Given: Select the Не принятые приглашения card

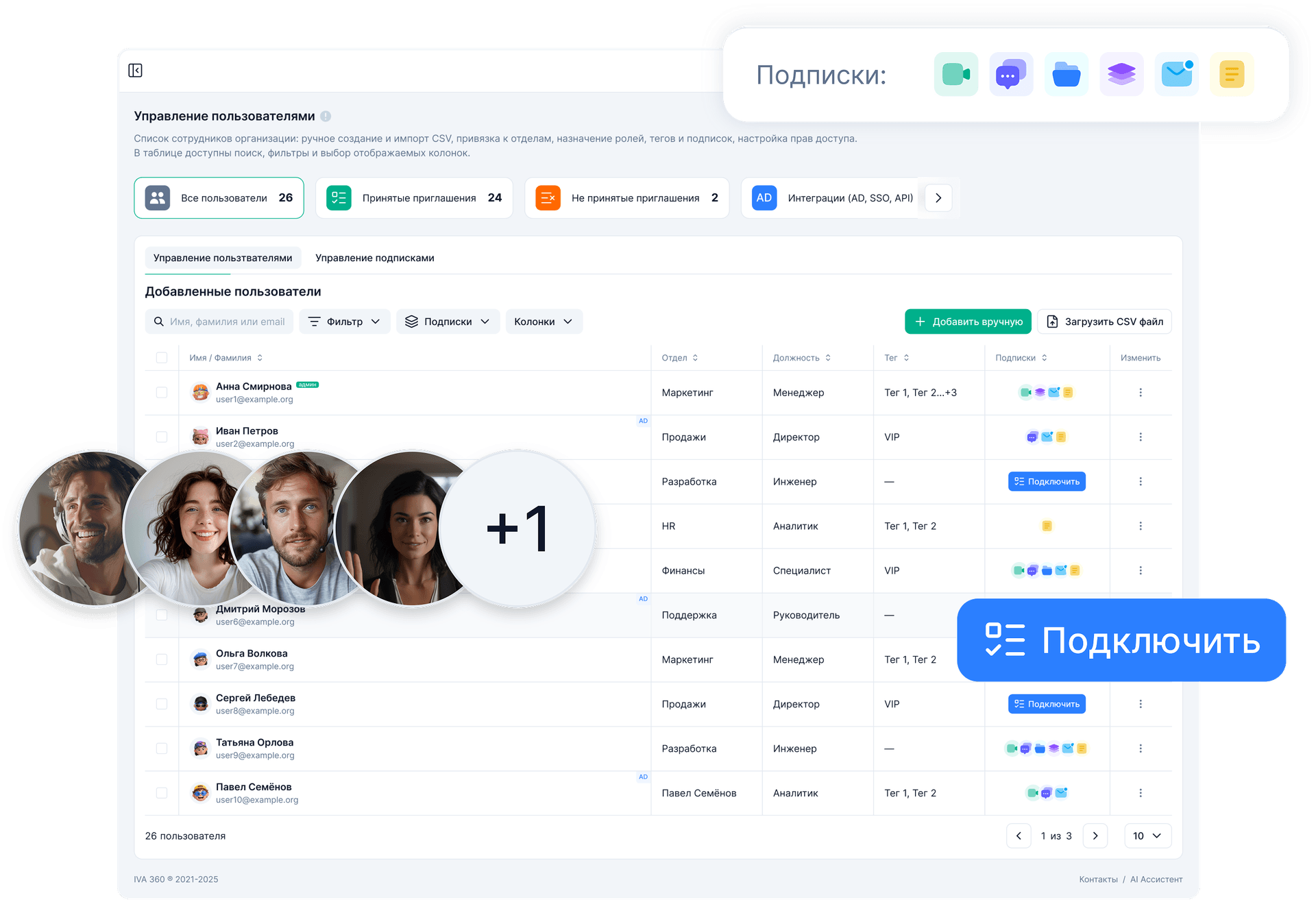Looking at the screenshot, I should click(x=626, y=198).
